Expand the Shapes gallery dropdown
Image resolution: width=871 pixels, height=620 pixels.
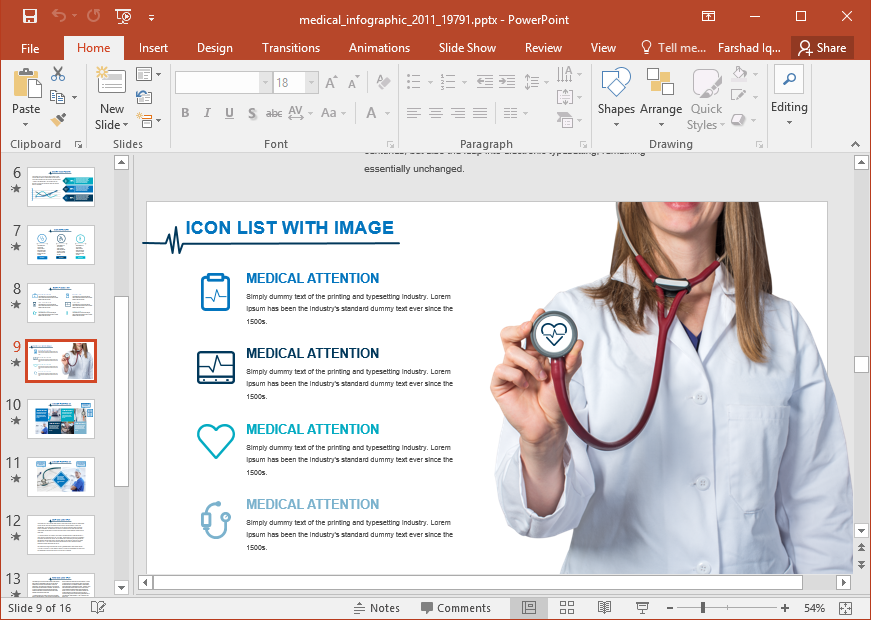[616, 125]
